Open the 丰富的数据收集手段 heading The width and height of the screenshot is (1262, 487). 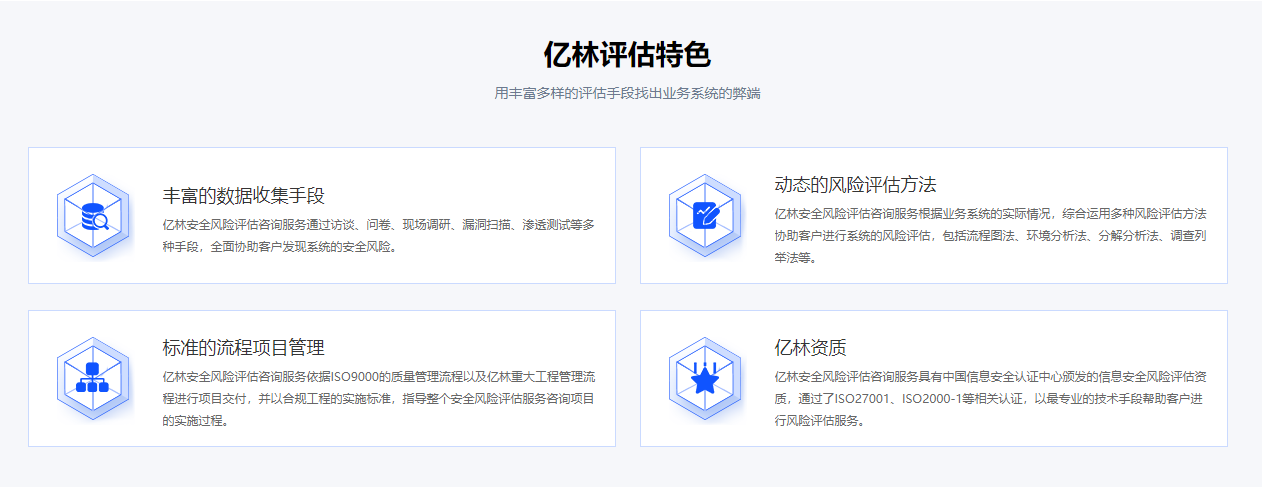(243, 196)
